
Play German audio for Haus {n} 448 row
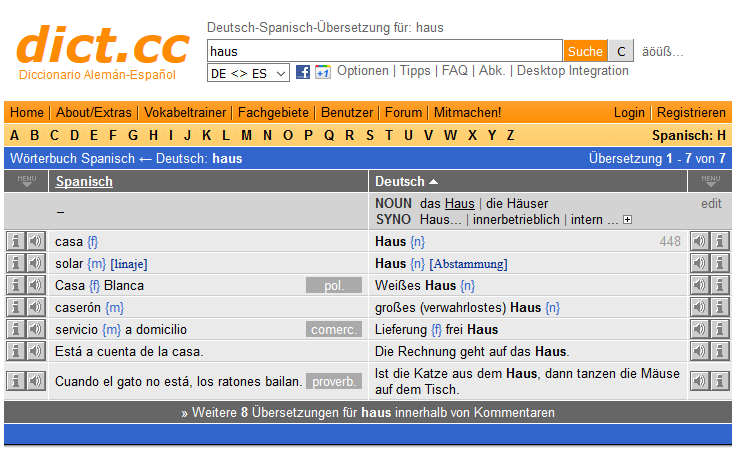699,241
